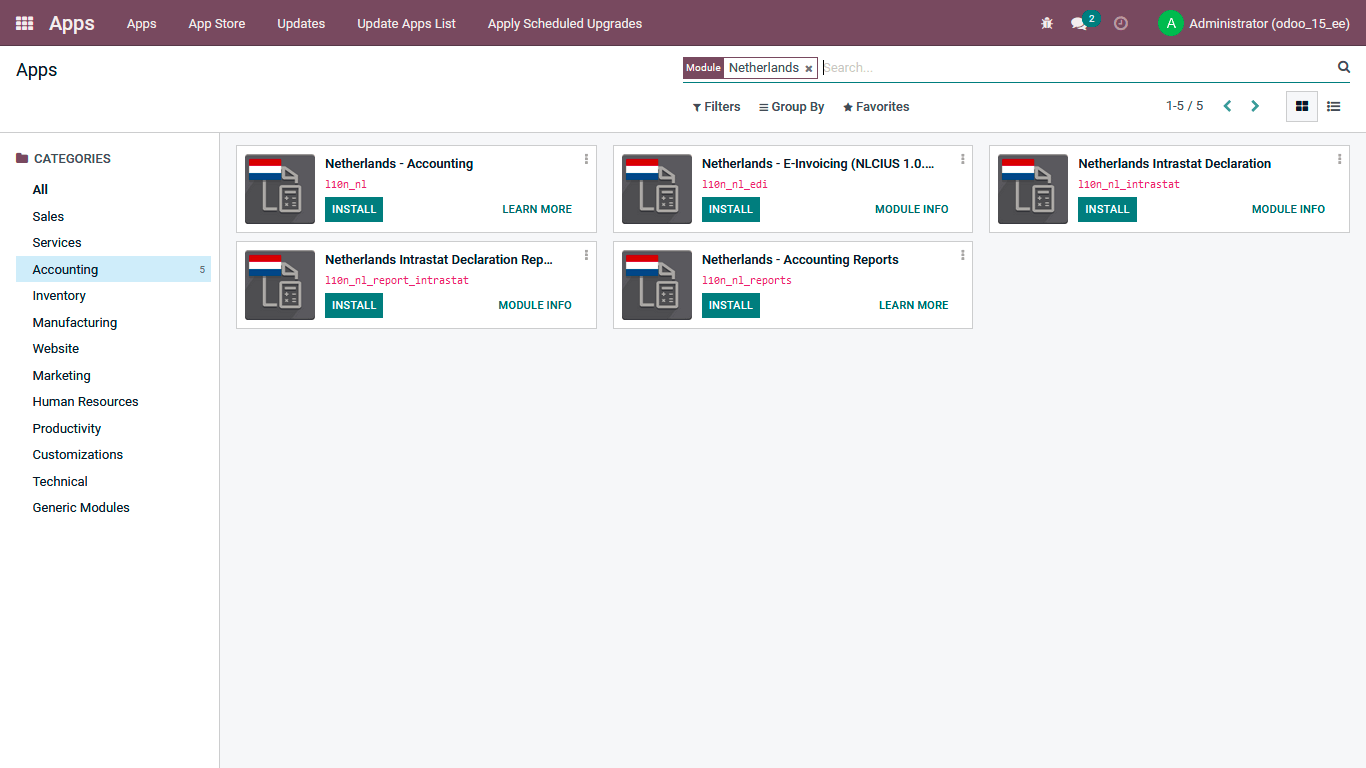The height and width of the screenshot is (768, 1366).
Task: Click Learn More for Netherlands - Accounting
Action: coord(537,209)
